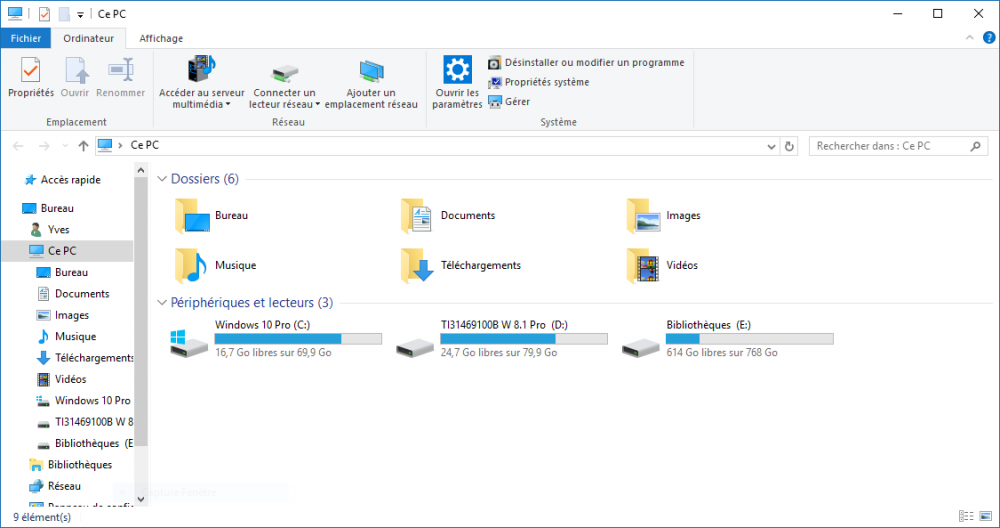
Task: Collapse the ribbon with chevron
Action: point(969,38)
